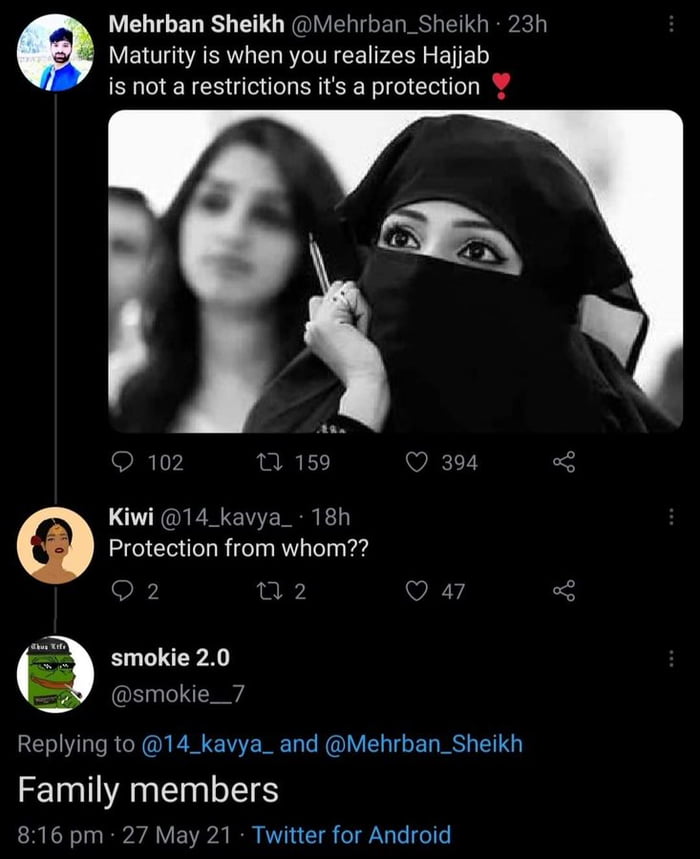Share Kiwi's reply tweet
The image size is (700, 859).
pyautogui.click(x=564, y=591)
